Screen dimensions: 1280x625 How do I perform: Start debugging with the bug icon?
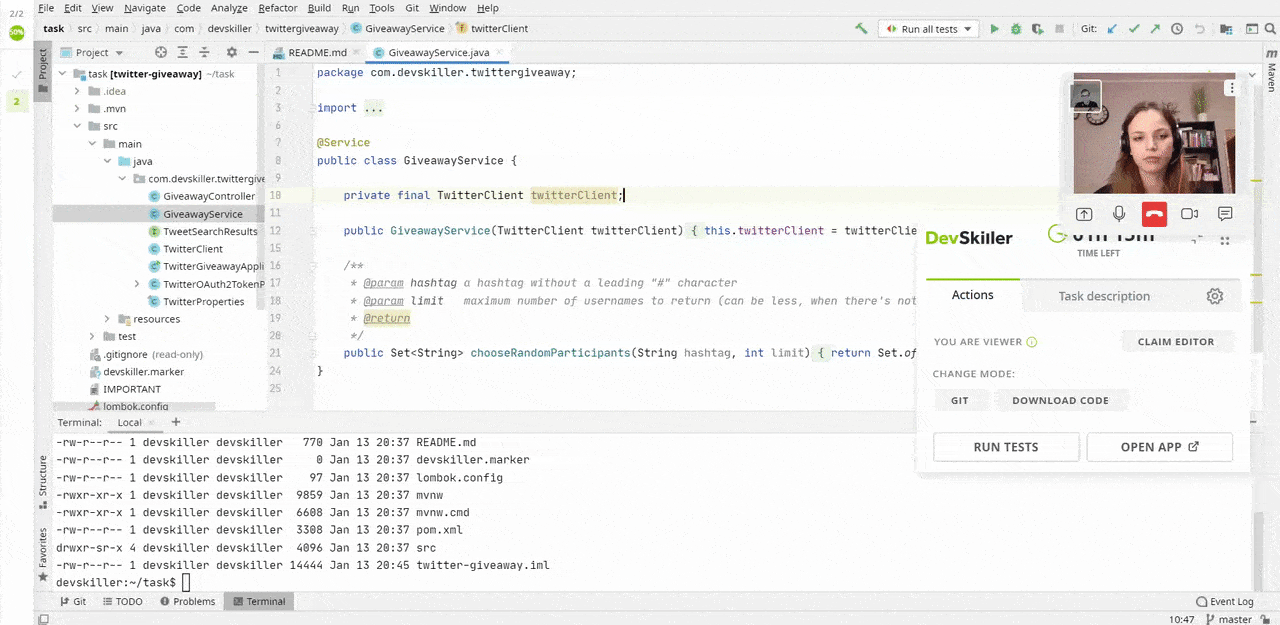[x=1015, y=28]
